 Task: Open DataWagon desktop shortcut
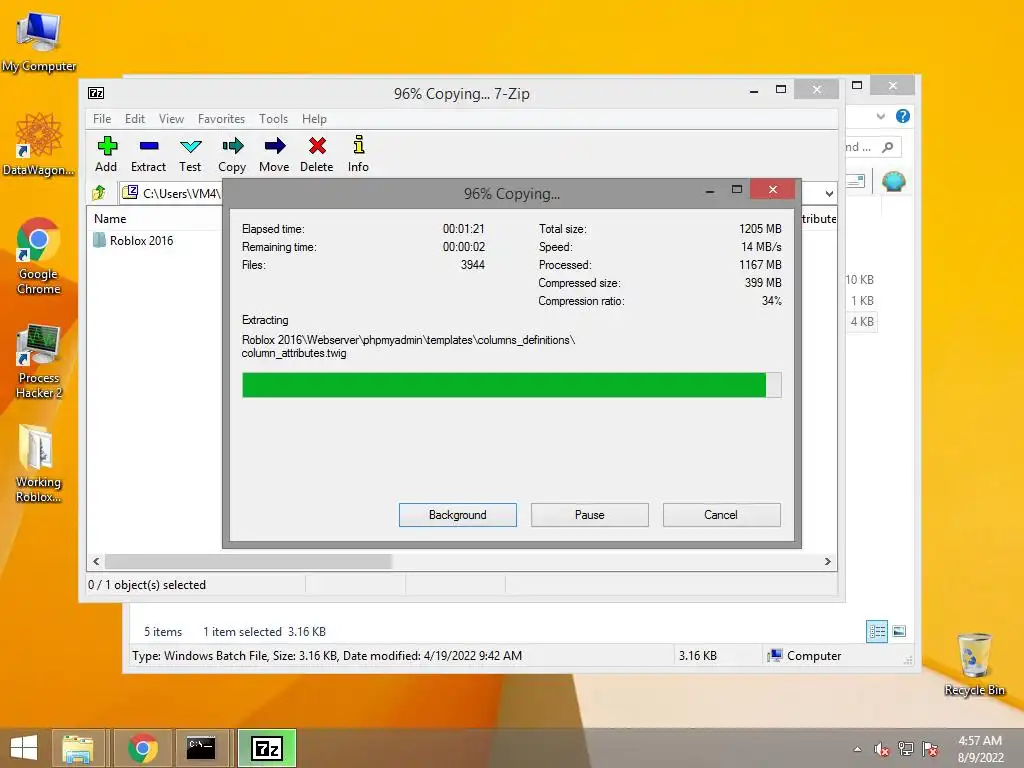tap(39, 144)
